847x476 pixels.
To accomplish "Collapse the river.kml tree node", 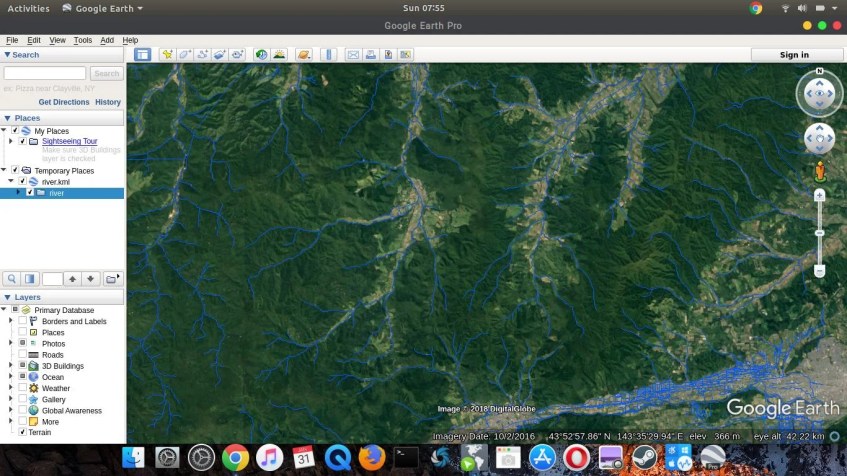I will point(11,181).
